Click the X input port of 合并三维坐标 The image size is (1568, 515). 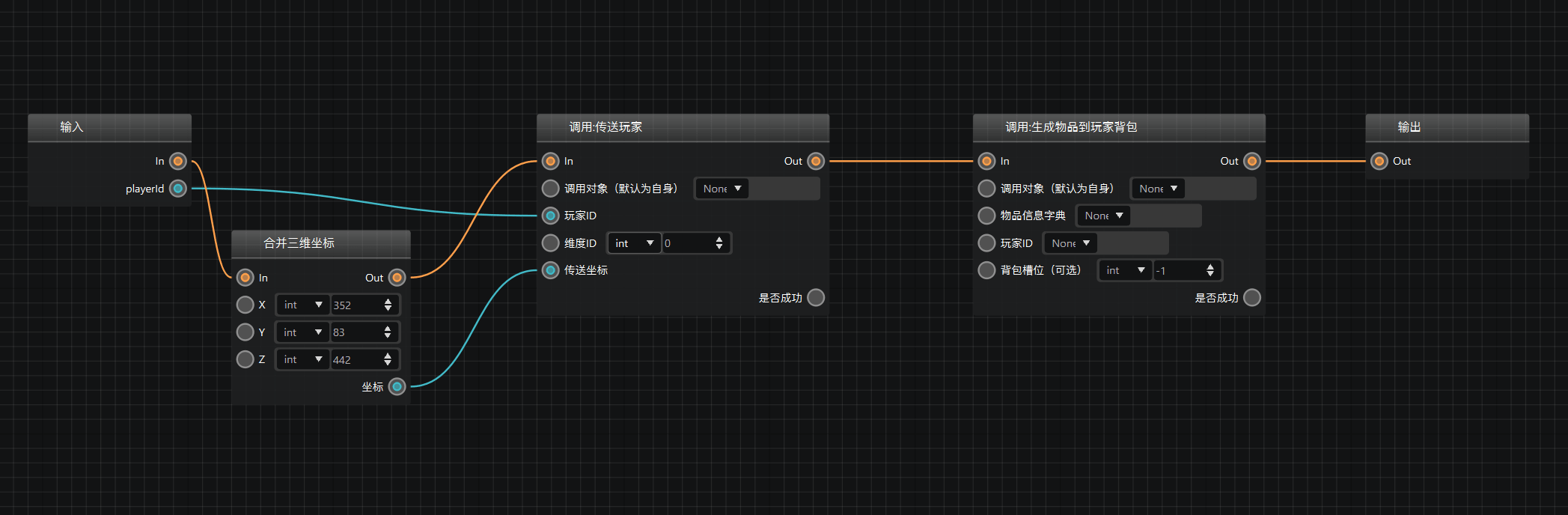245,305
